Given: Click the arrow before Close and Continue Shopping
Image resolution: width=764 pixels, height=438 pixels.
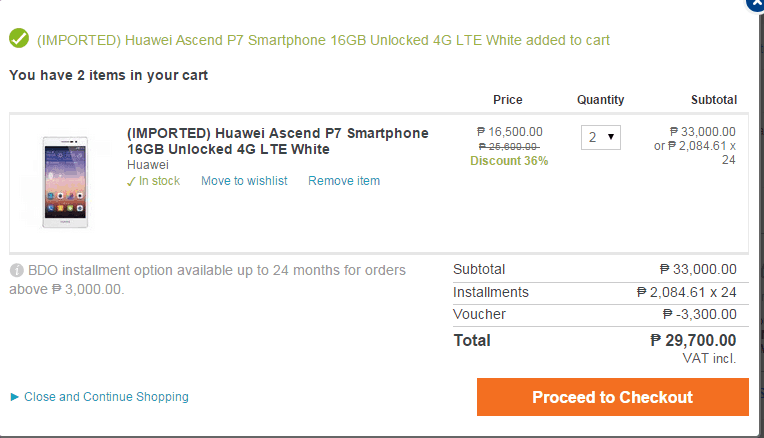Looking at the screenshot, I should (x=14, y=397).
